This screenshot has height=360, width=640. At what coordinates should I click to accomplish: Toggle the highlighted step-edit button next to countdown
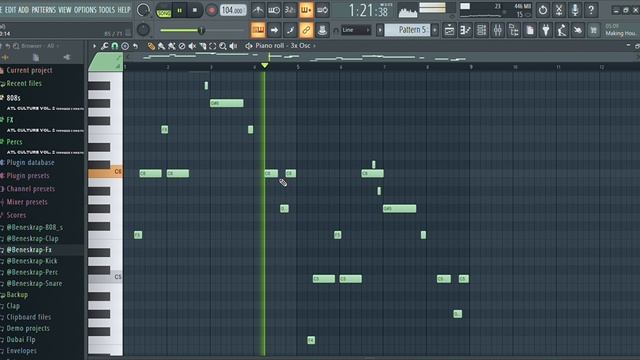306,10
